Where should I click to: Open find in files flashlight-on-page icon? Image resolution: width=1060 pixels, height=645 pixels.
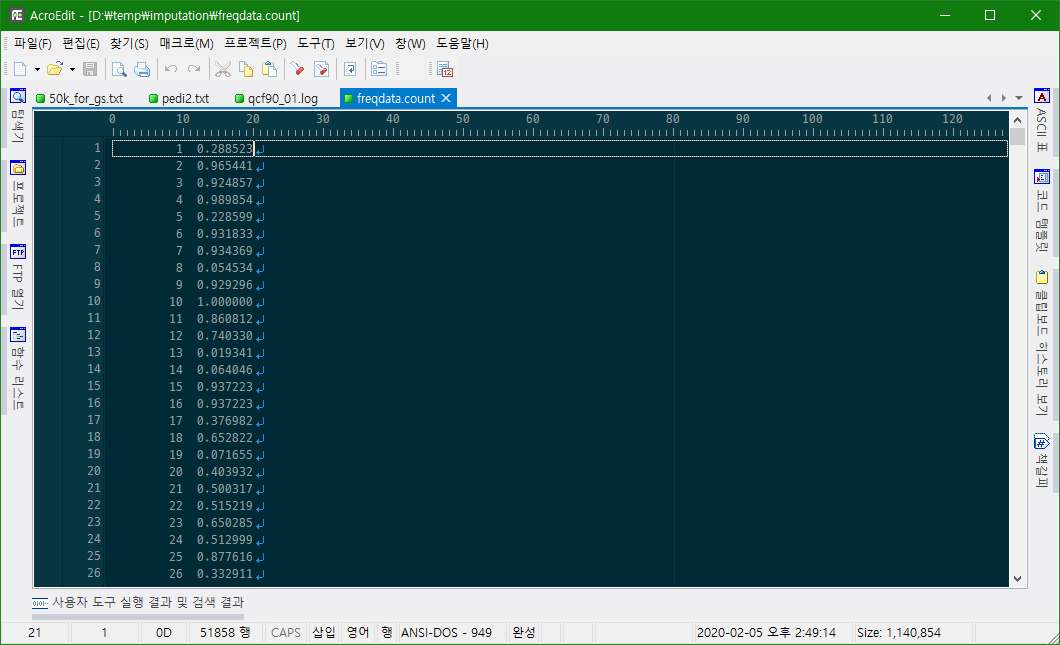[x=321, y=69]
